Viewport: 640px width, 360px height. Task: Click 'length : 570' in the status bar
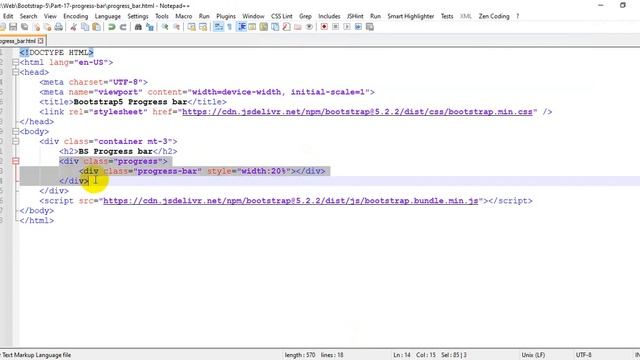[300, 355]
